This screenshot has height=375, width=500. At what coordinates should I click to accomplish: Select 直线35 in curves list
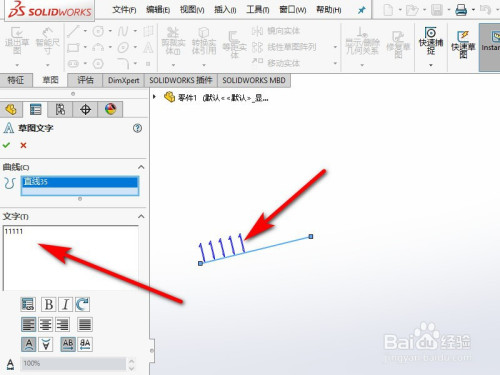coord(80,182)
